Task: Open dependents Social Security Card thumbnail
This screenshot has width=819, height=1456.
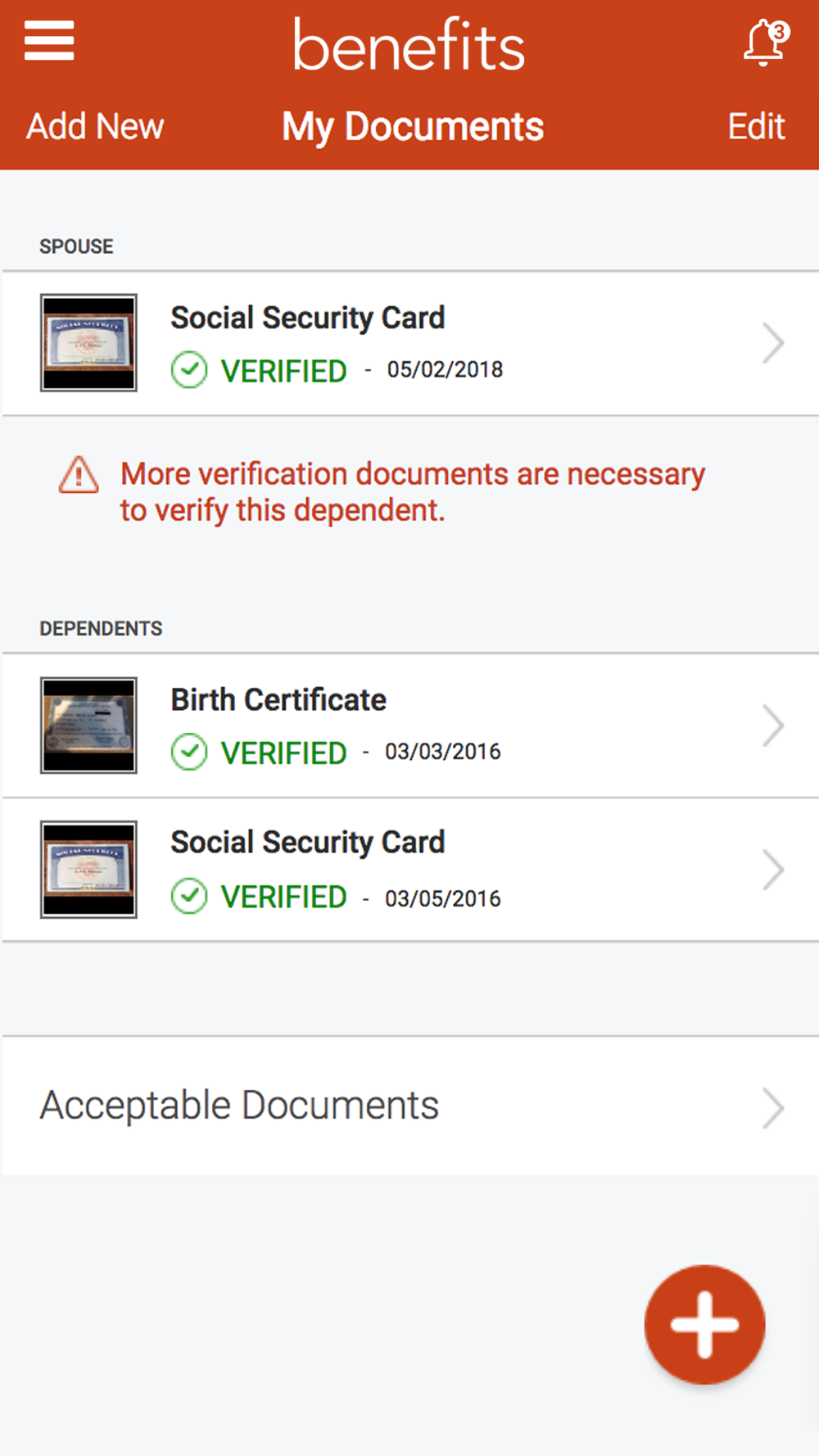Action: pos(88,870)
